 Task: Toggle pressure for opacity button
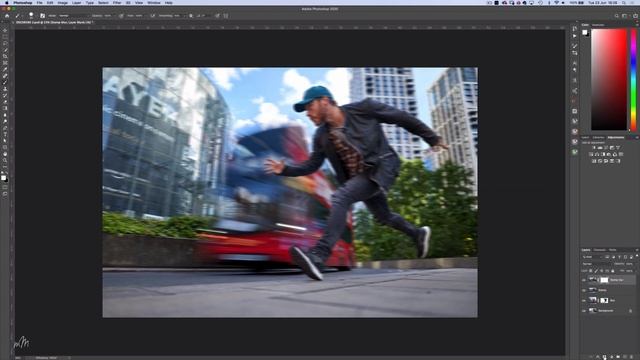[x=121, y=16]
